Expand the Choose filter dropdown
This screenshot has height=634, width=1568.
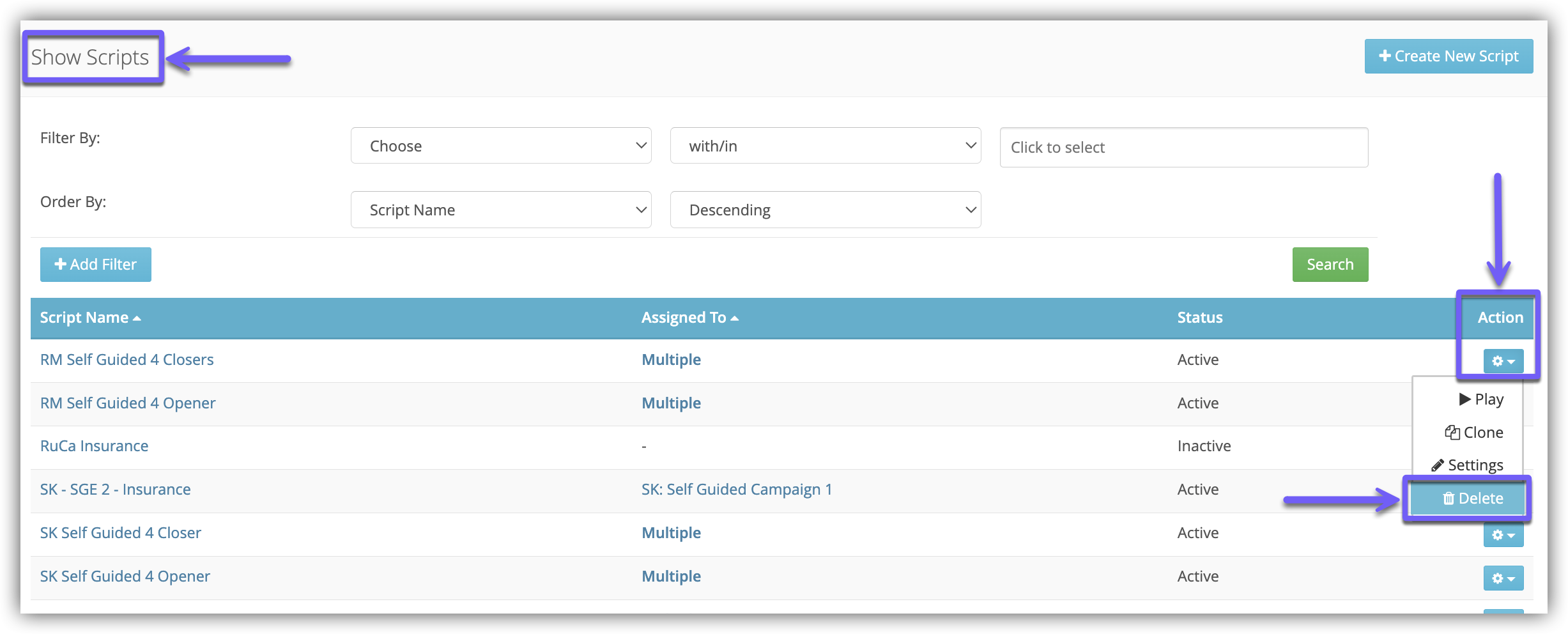pos(500,146)
